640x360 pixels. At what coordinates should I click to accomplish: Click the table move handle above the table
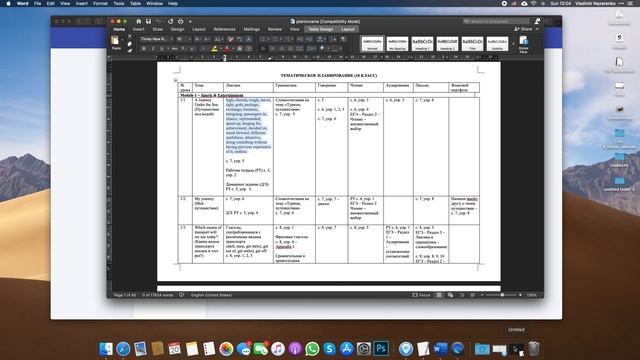[176, 80]
